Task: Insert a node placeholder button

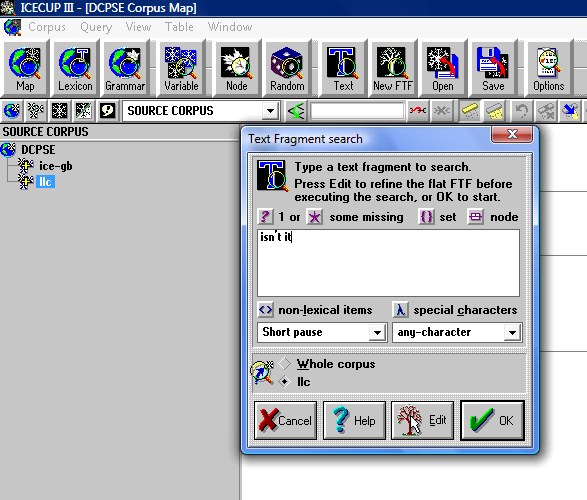Action: click(475, 217)
